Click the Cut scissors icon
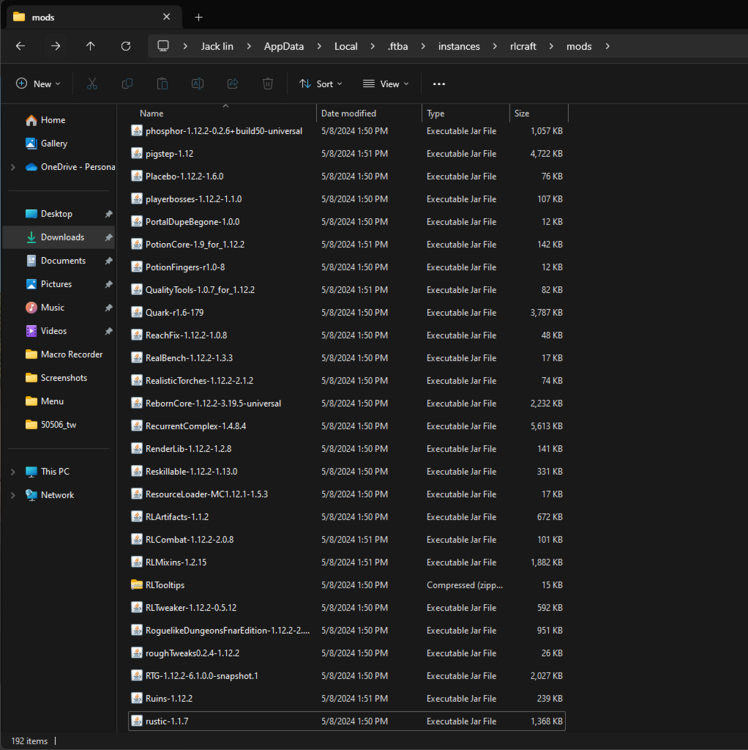 (92, 84)
